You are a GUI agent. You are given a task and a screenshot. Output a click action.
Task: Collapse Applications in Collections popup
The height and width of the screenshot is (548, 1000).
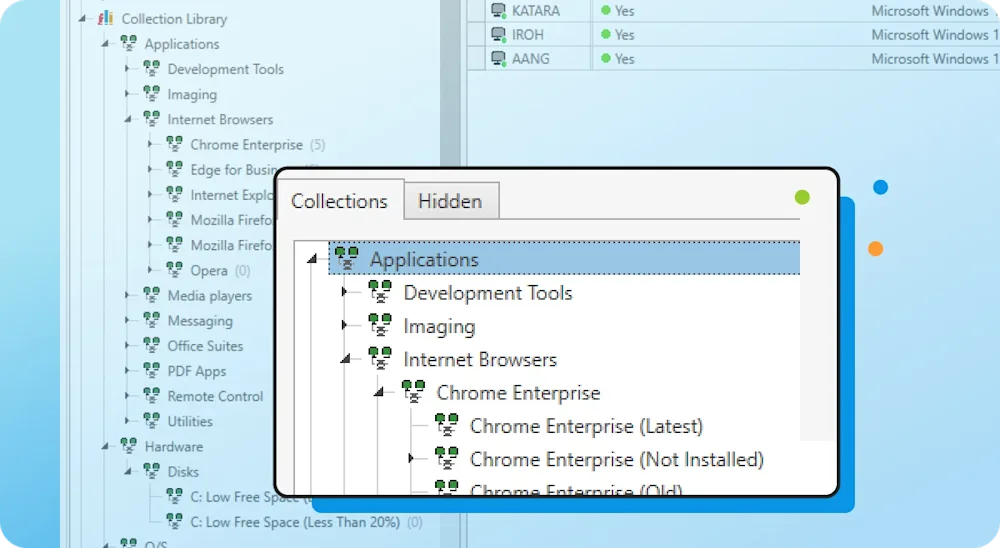(x=312, y=259)
